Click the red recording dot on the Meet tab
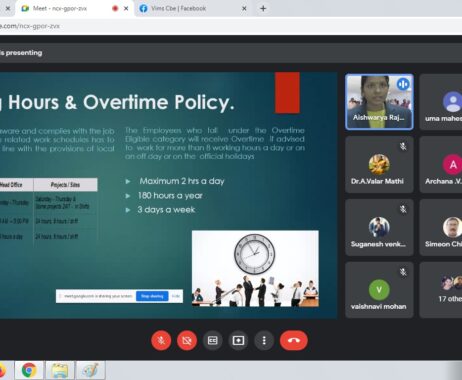The image size is (462, 380). pyautogui.click(x=115, y=9)
